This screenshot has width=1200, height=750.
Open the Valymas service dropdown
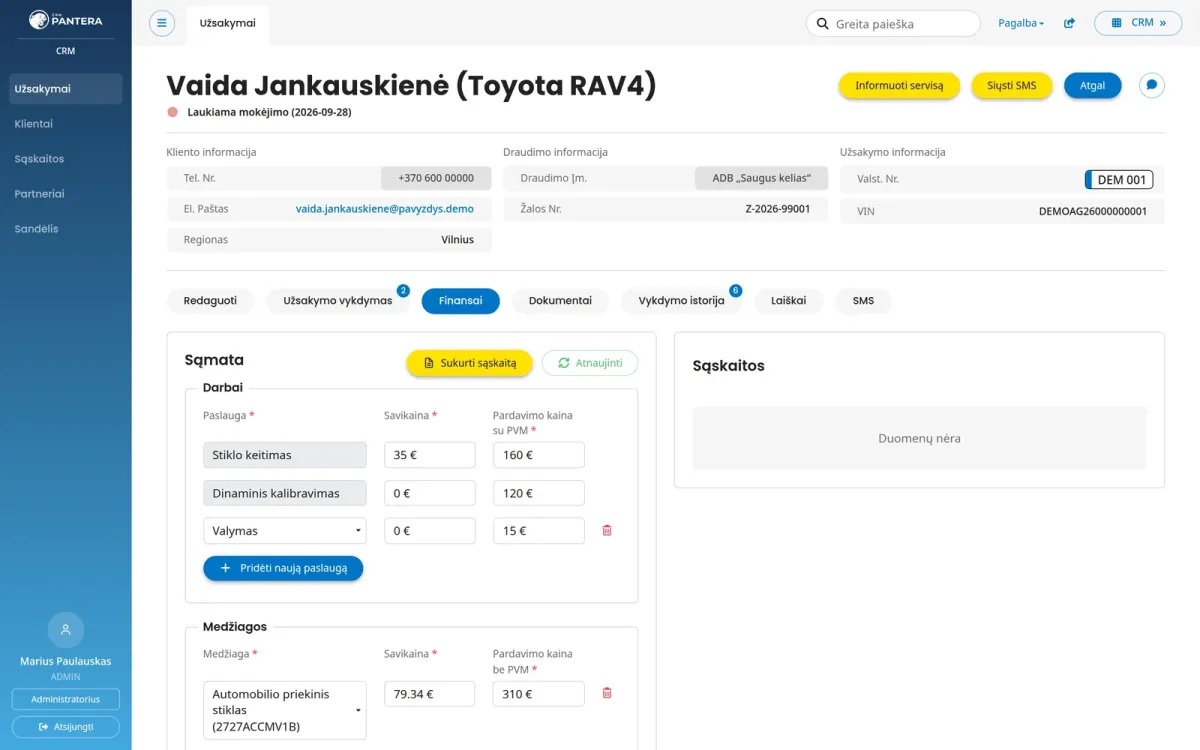click(285, 531)
